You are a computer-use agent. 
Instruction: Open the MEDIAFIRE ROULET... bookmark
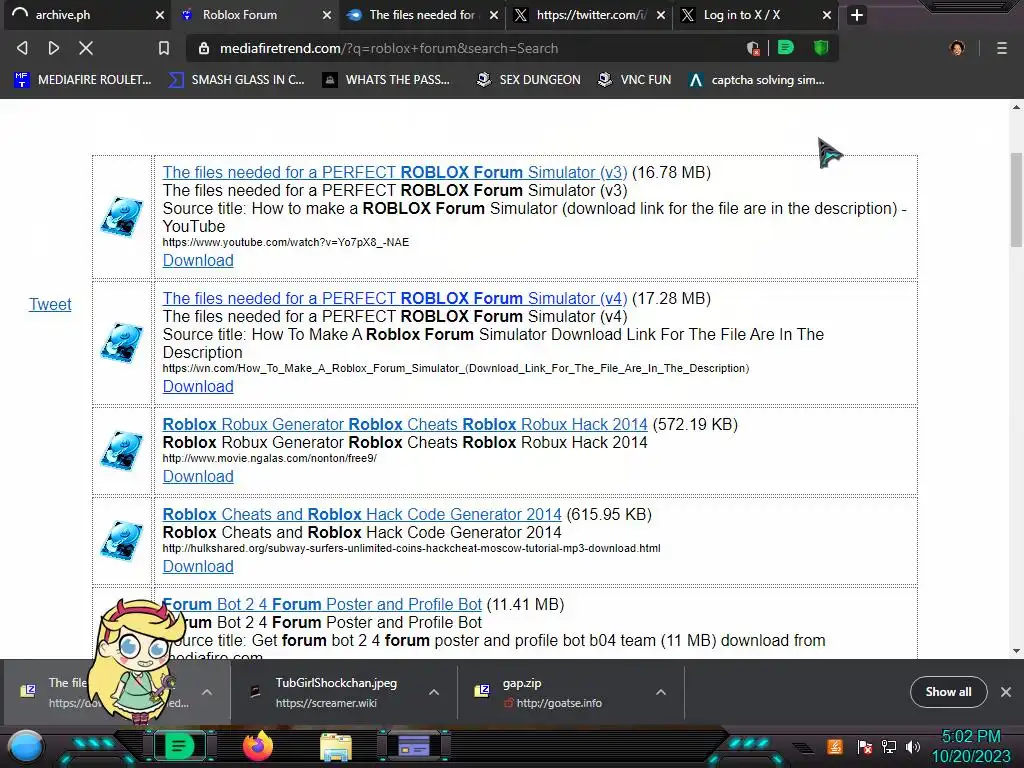(x=82, y=80)
